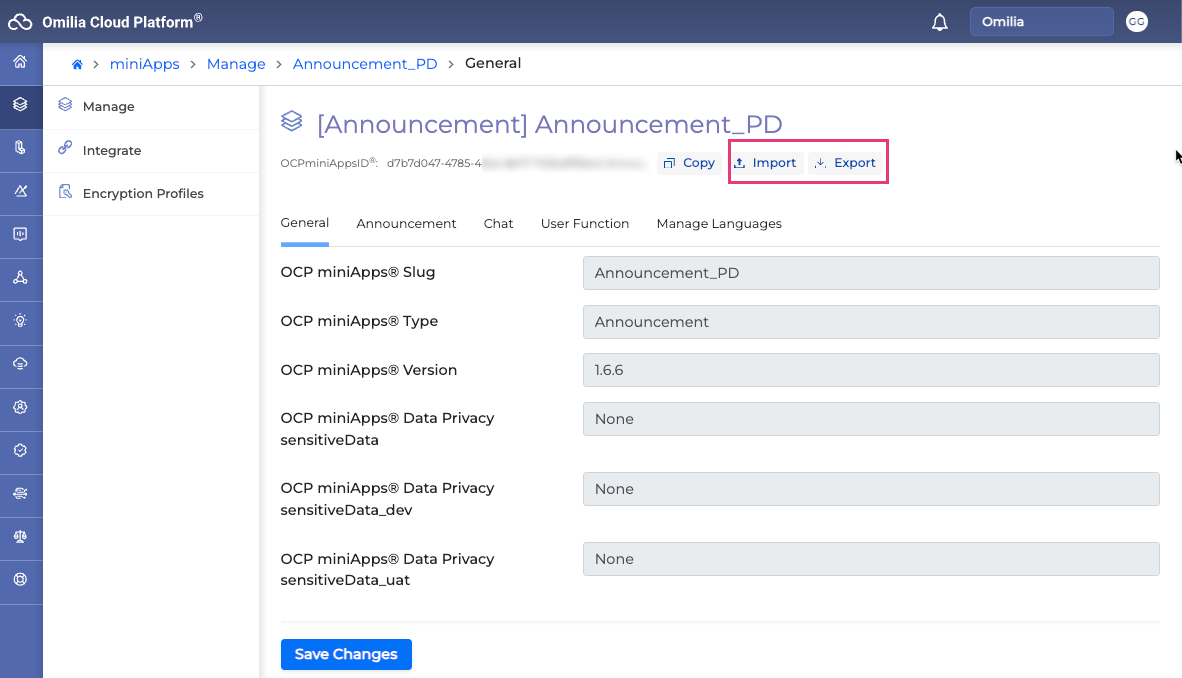Click the breadcrumb home icon
The image size is (1182, 678).
point(77,64)
